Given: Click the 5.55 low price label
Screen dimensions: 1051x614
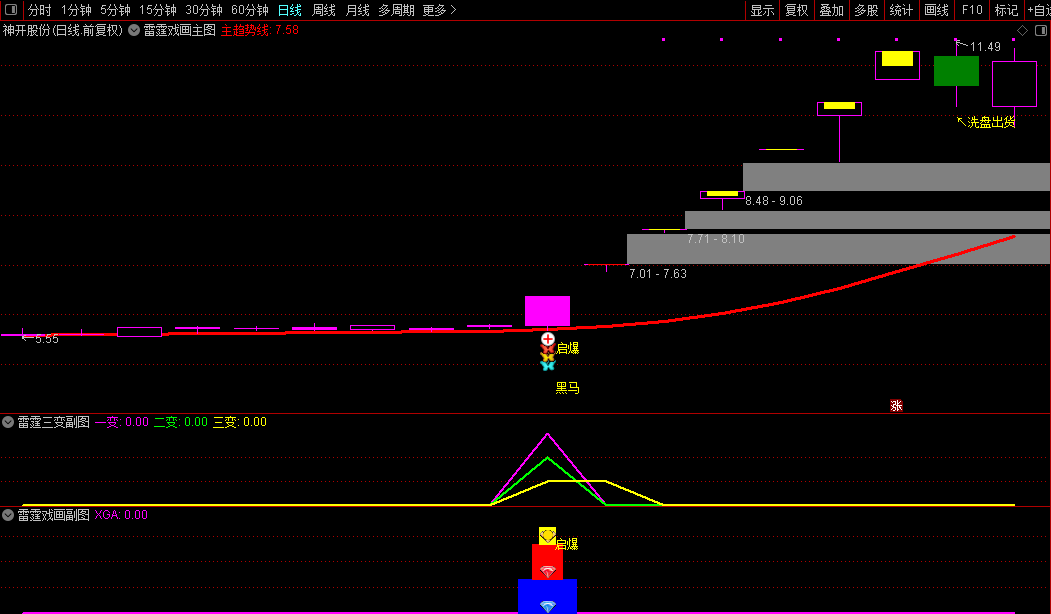Looking at the screenshot, I should [47, 339].
